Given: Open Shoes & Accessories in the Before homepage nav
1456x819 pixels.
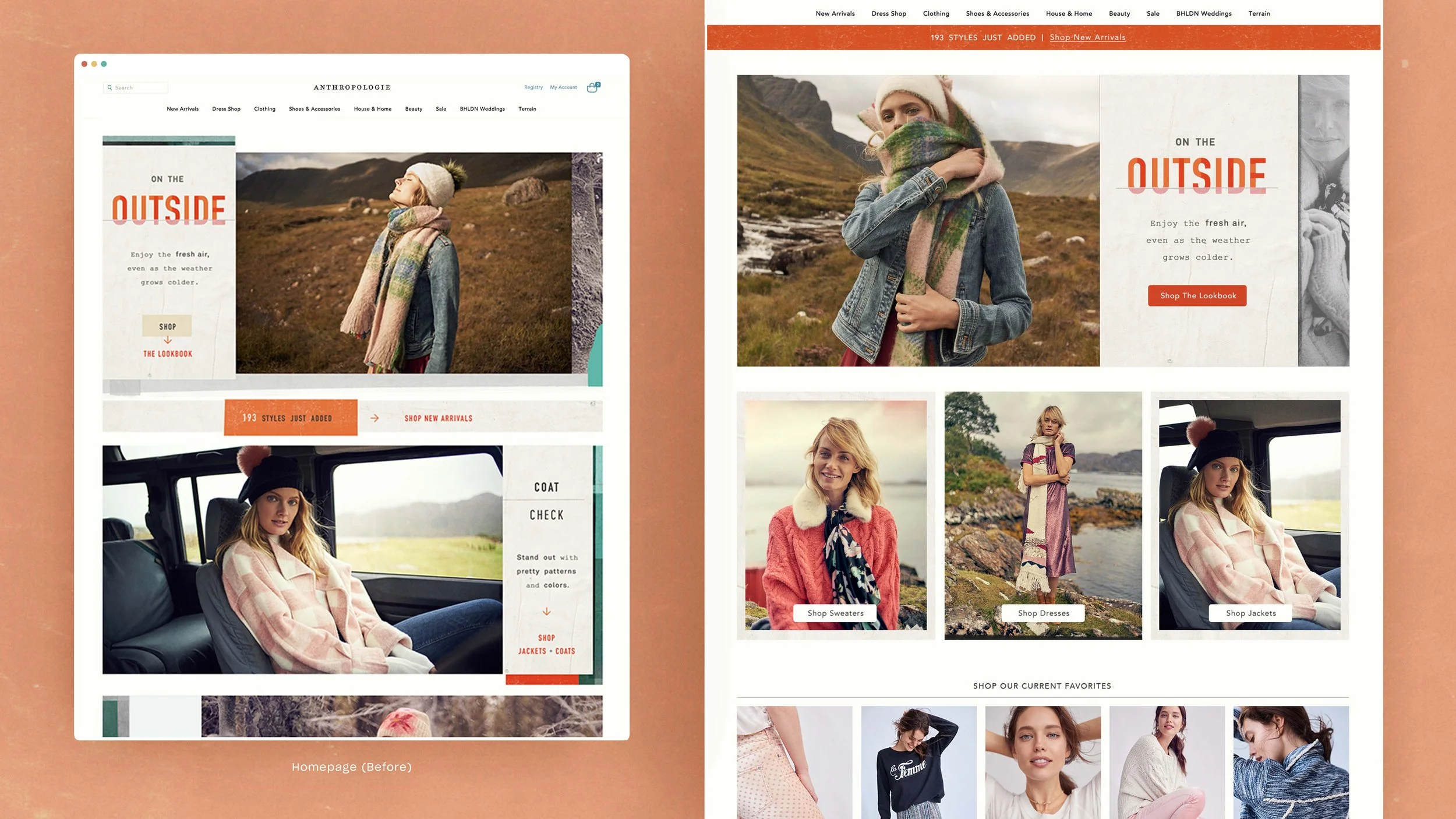Looking at the screenshot, I should tap(314, 109).
